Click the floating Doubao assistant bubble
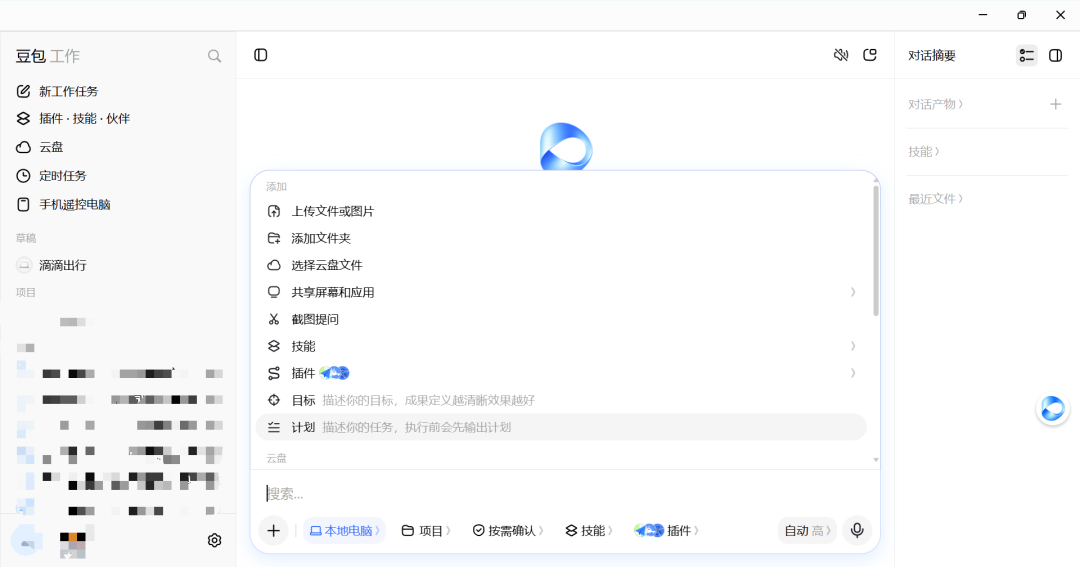Screen dimensions: 1080x567 coord(1052,409)
